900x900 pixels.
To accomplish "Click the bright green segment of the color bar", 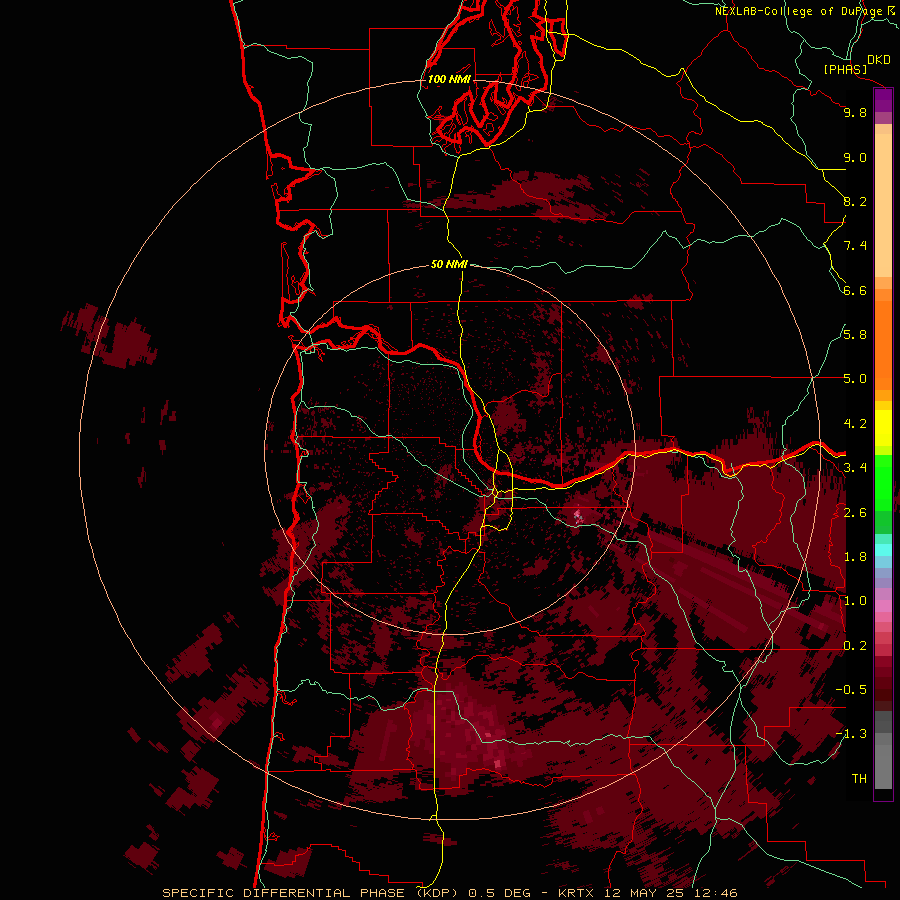I will coord(883,483).
